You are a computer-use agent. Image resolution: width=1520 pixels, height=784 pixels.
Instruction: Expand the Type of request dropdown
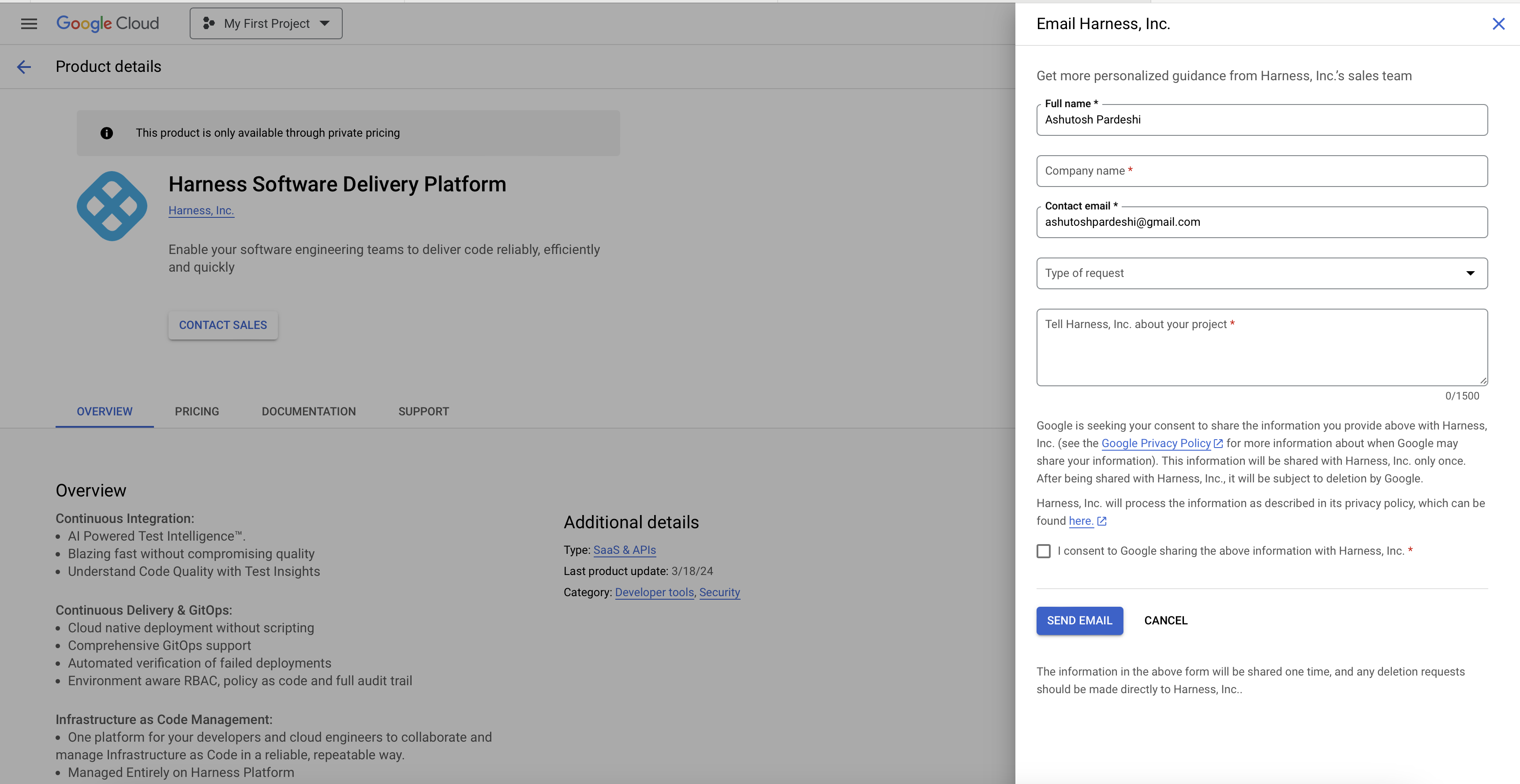click(x=1262, y=273)
